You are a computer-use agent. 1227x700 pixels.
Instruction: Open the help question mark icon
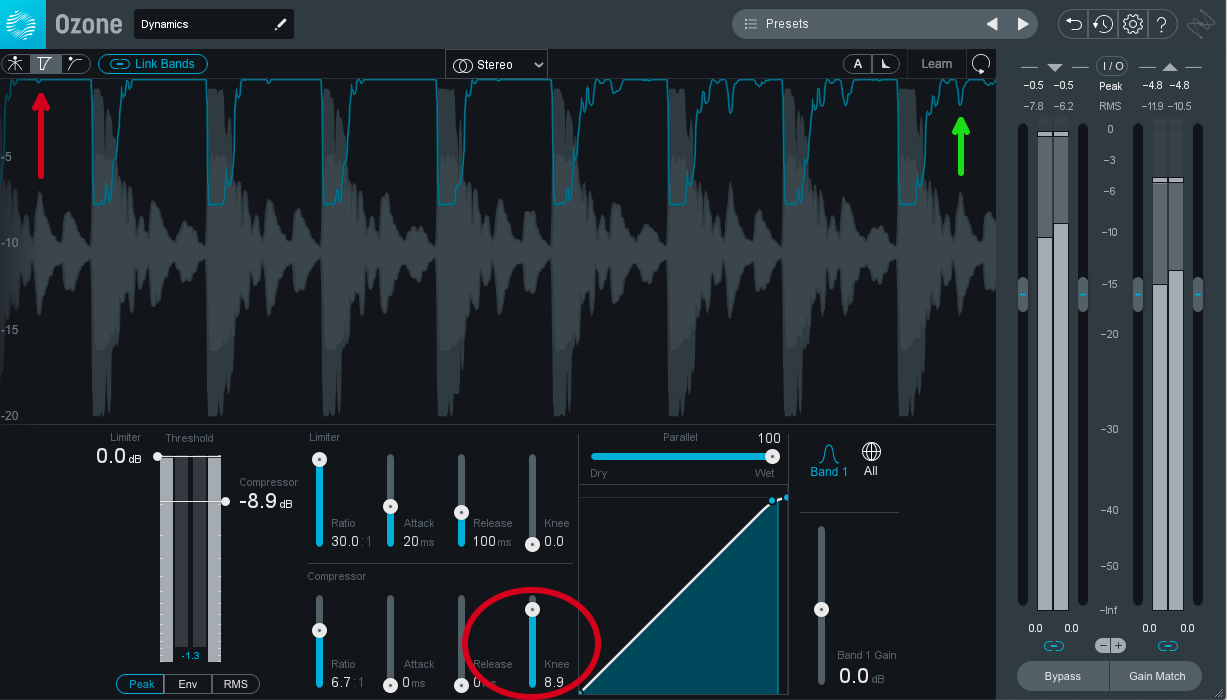click(x=1161, y=24)
